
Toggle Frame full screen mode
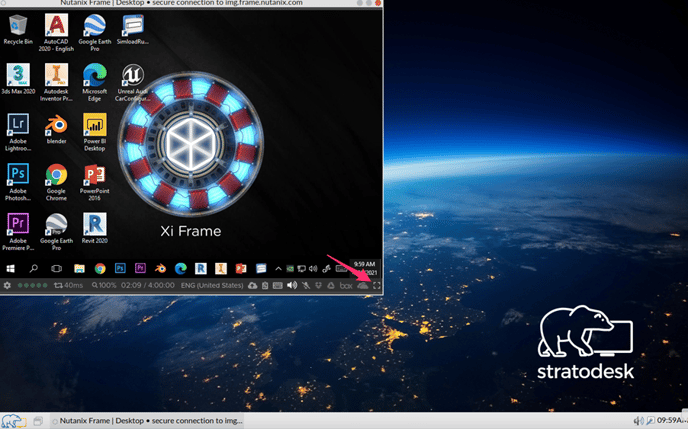(x=376, y=286)
